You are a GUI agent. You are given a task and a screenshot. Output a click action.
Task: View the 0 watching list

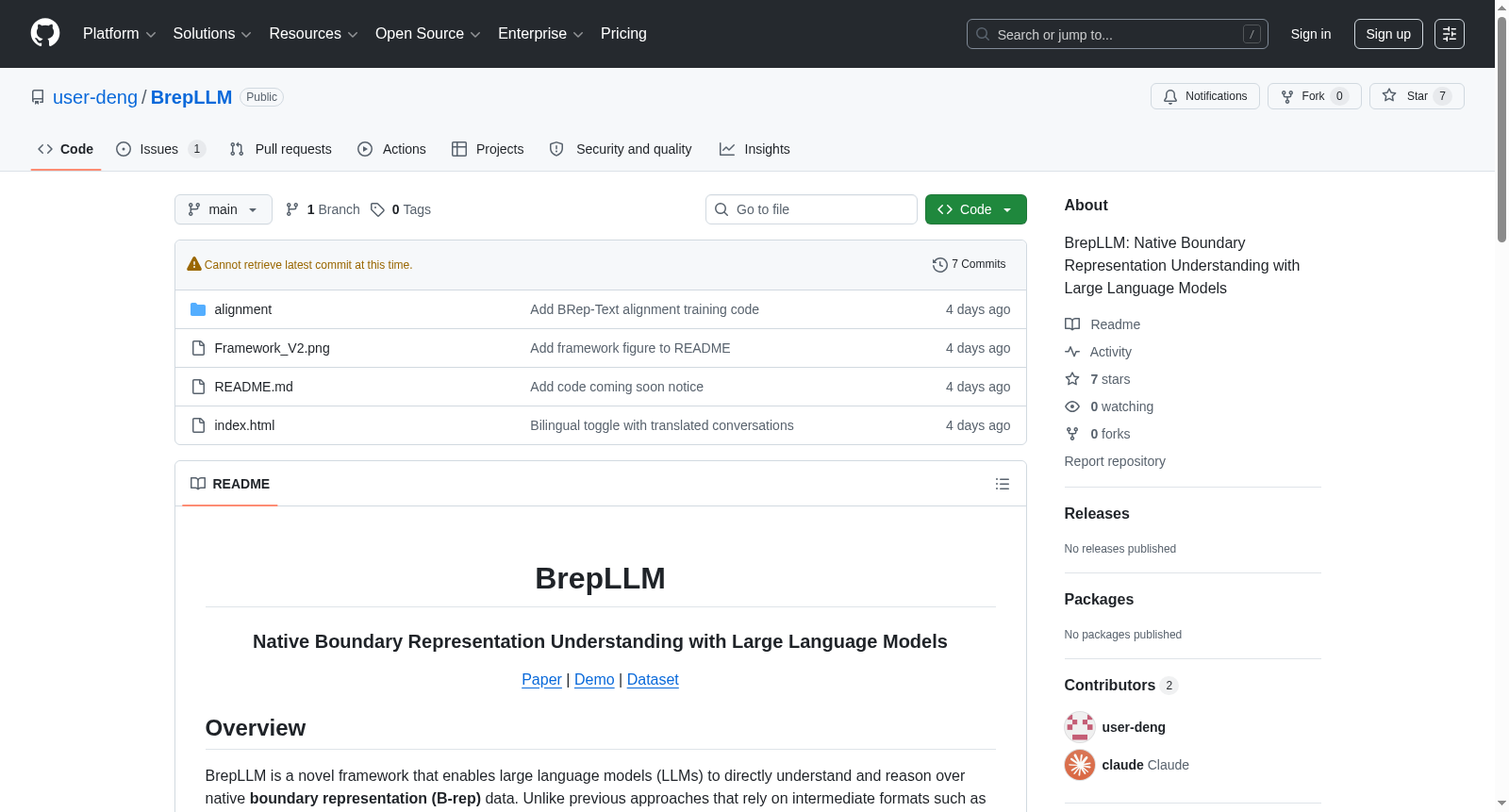tap(1109, 406)
